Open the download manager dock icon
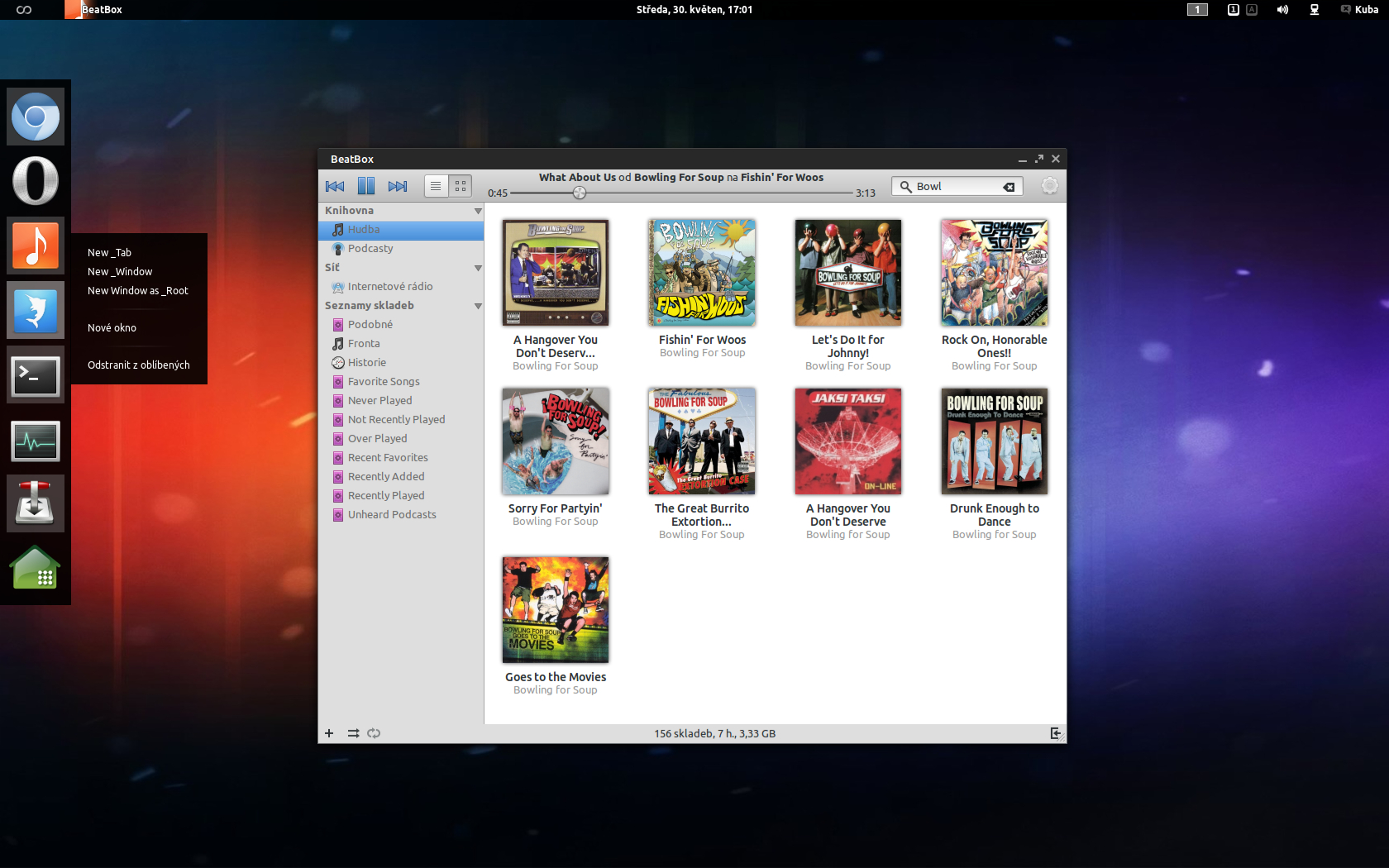This screenshot has height=868, width=1389. (36, 504)
